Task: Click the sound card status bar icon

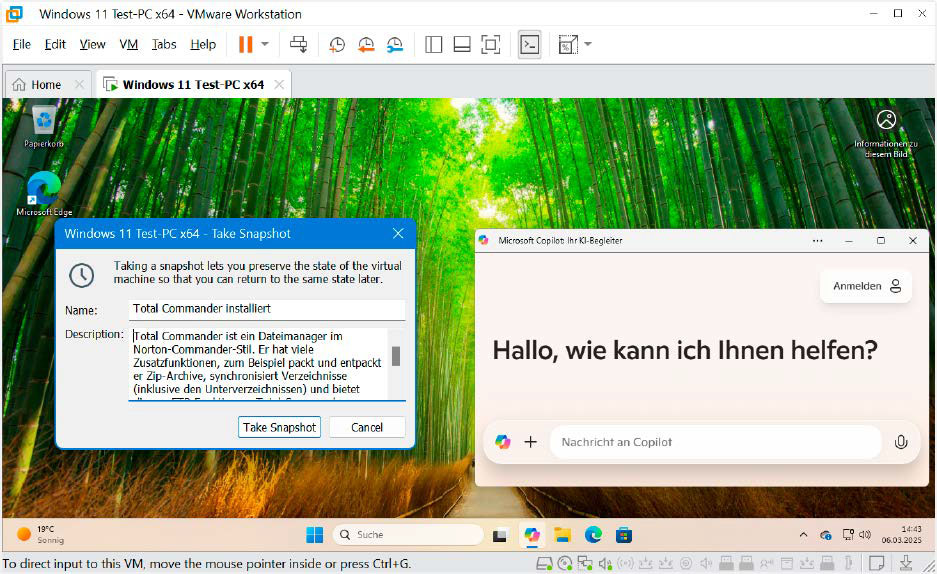Action: 605,563
